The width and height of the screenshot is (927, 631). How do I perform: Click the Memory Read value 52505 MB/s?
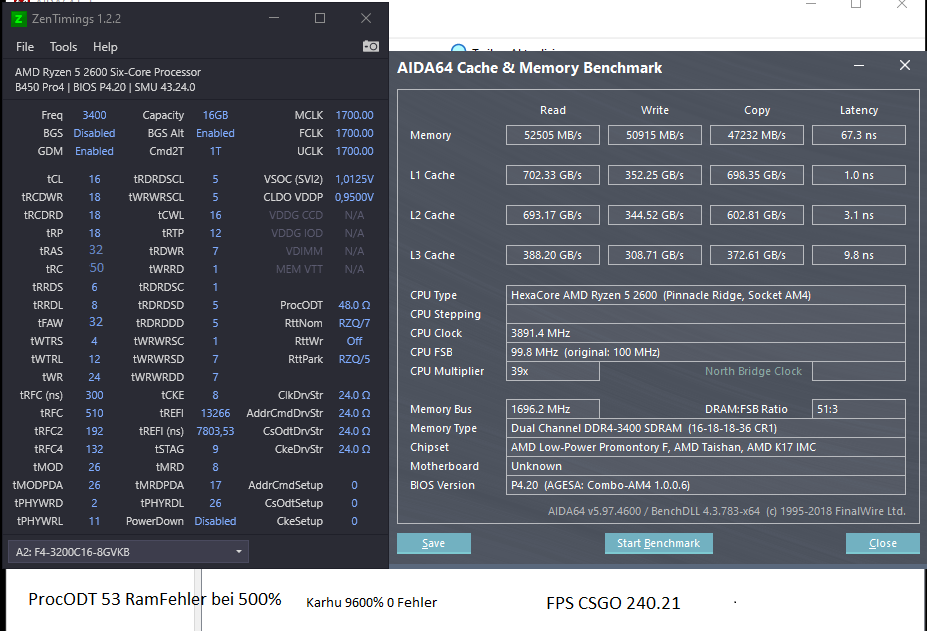click(553, 135)
